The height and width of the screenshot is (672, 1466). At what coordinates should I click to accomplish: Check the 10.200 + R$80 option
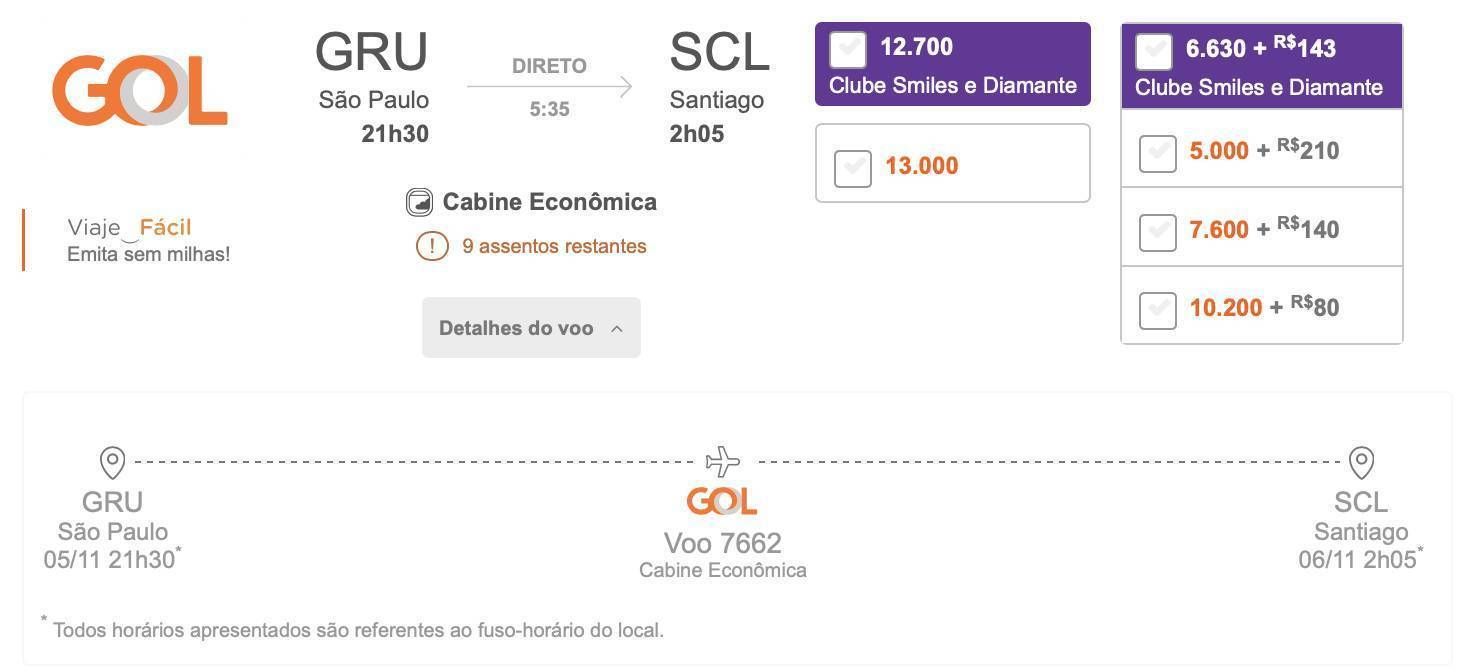1157,310
